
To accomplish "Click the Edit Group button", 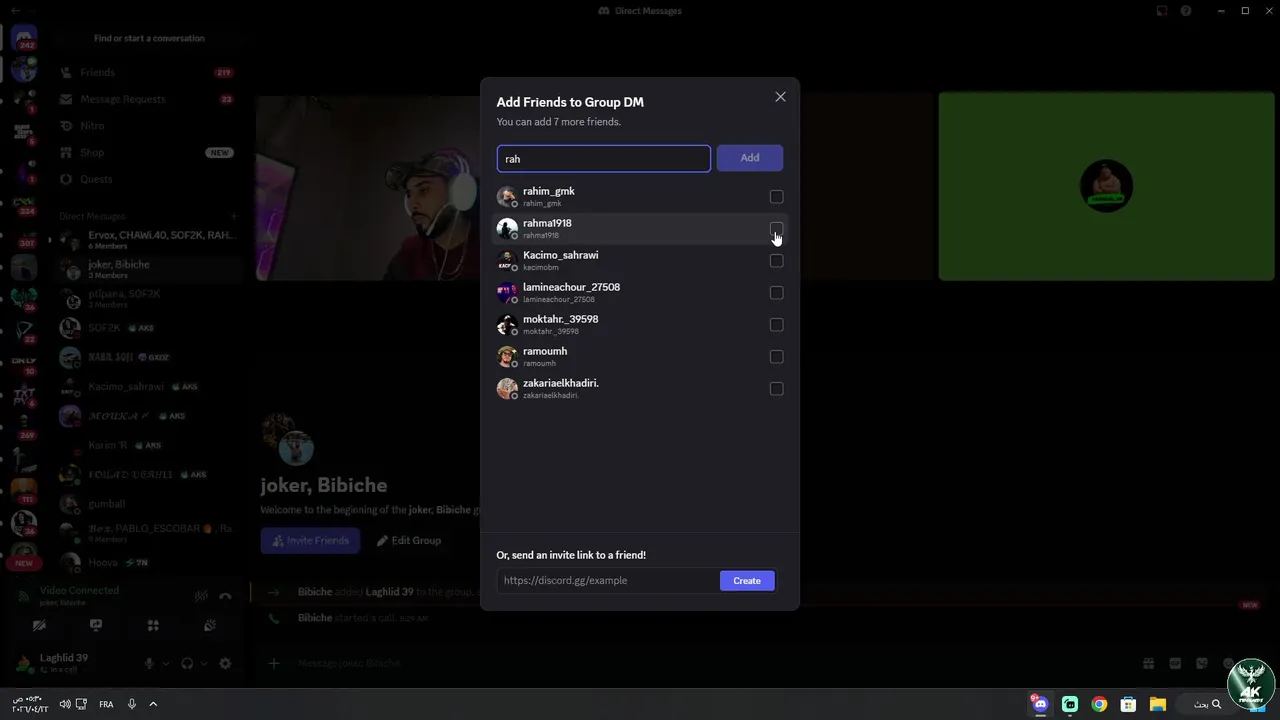I will 409,540.
